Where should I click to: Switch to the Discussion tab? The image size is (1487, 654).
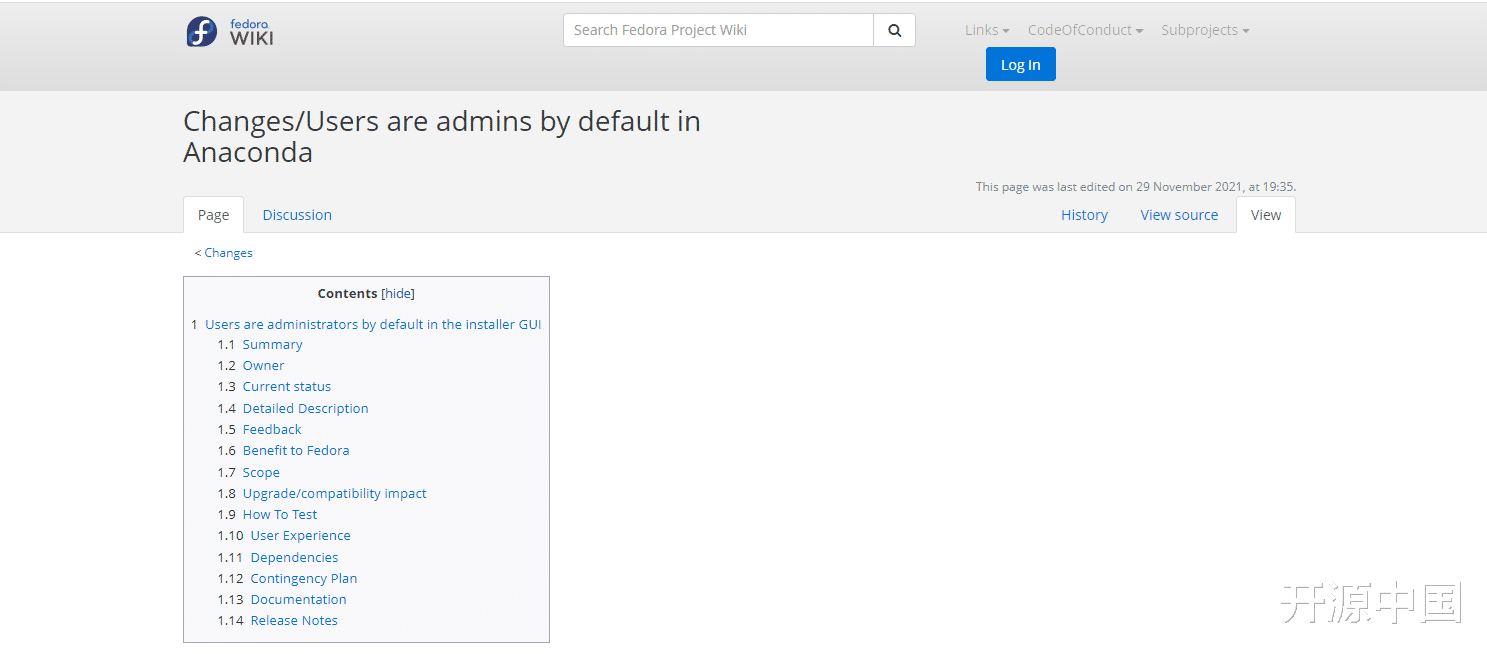pos(297,215)
